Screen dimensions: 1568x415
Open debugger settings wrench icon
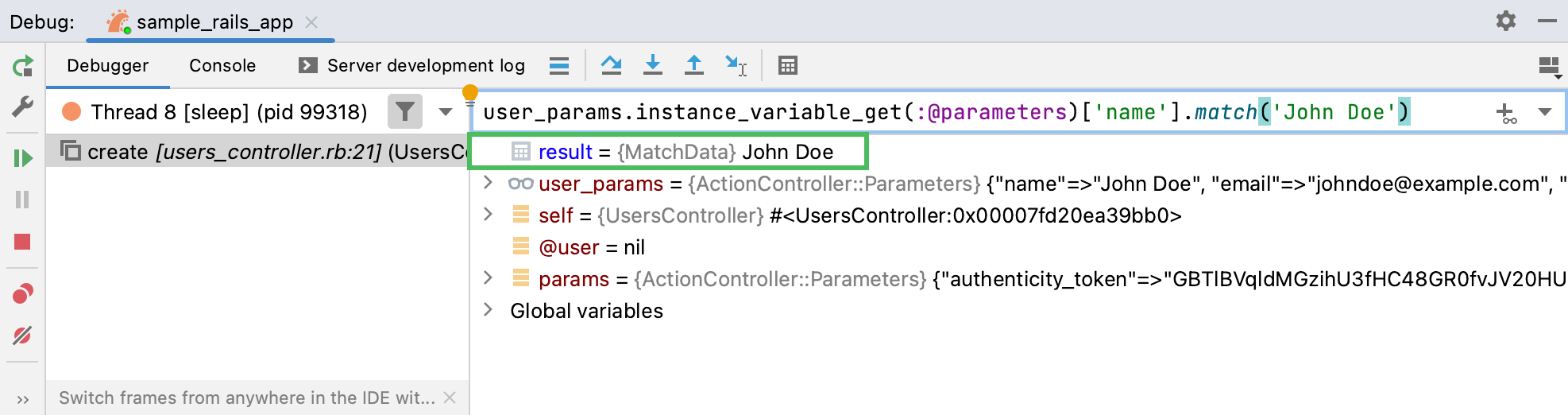tap(23, 107)
